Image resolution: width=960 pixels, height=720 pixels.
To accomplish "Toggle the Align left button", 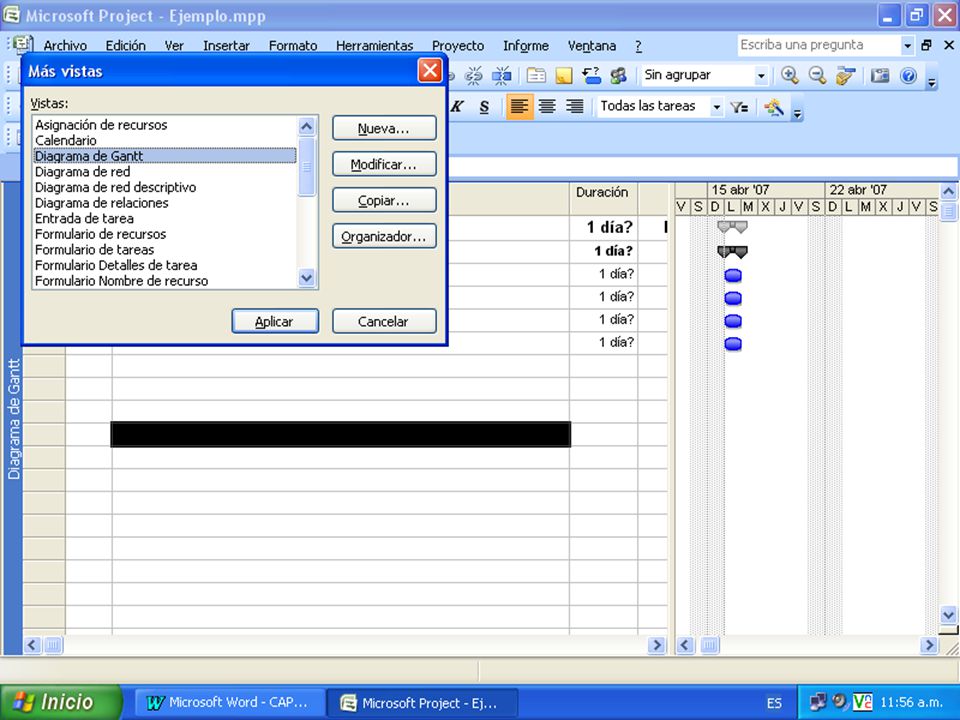I will [519, 107].
